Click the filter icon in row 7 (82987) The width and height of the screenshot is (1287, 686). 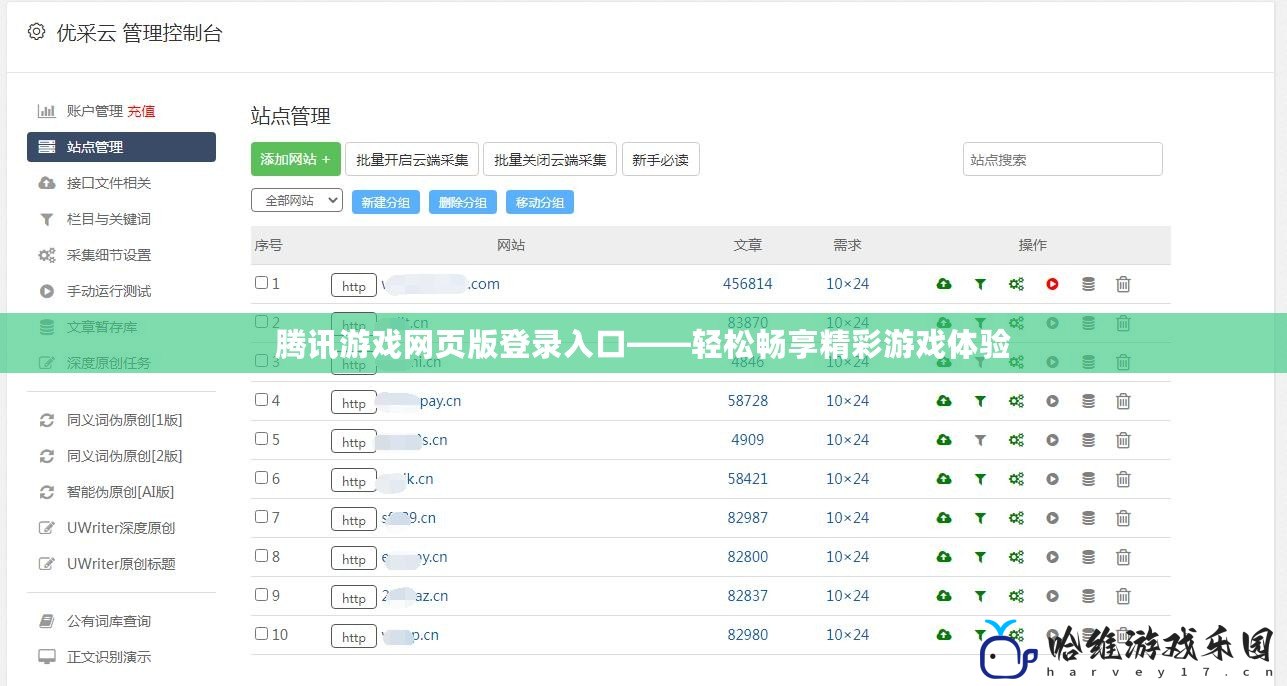[980, 518]
